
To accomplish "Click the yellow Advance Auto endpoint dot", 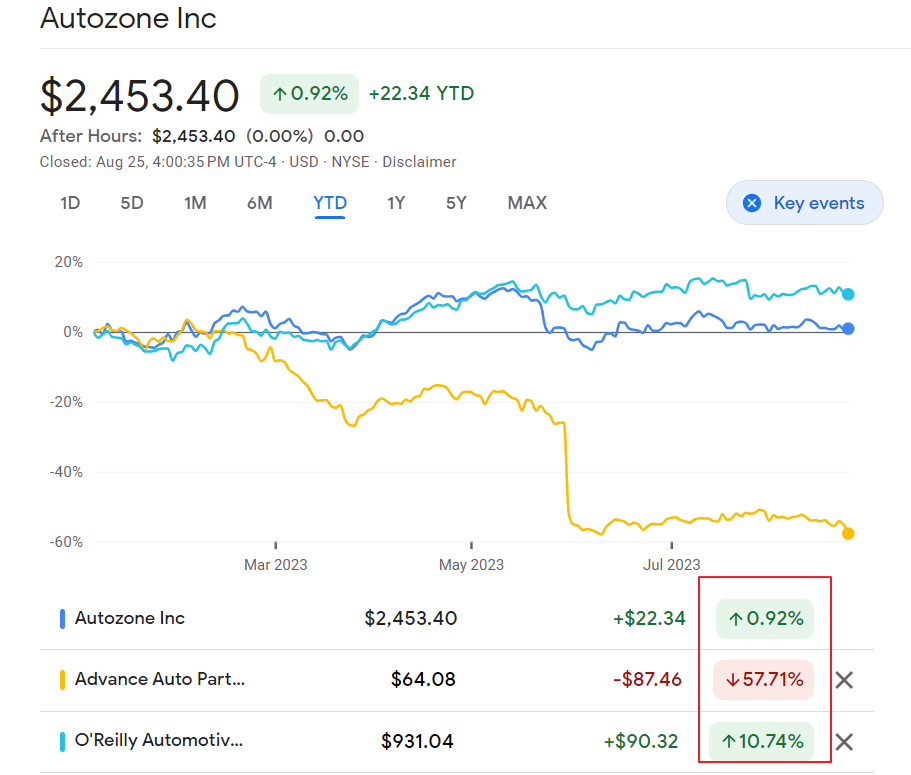I will [848, 533].
